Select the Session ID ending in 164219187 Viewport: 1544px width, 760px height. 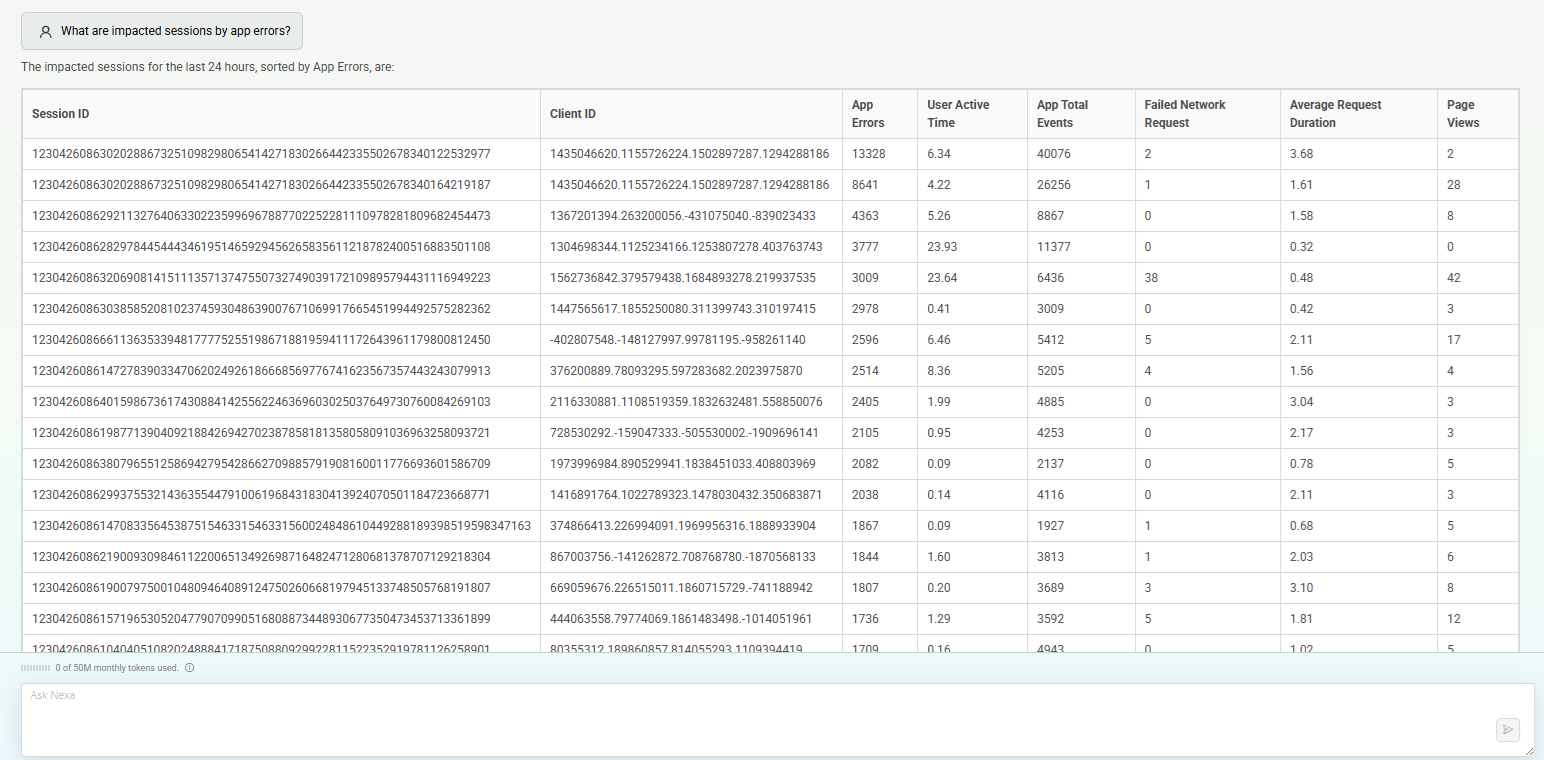(261, 185)
